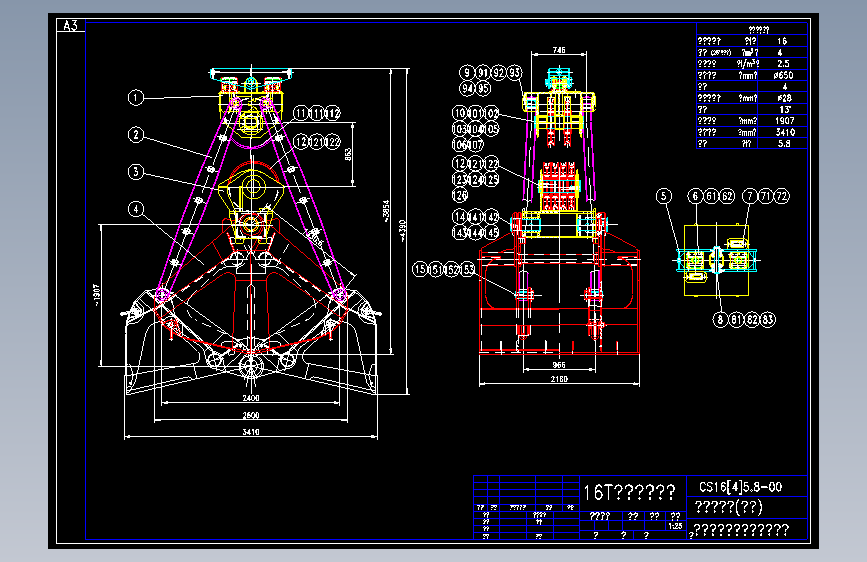
Task: Select the CS16[4]5.8-00 drawing number
Action: [740, 487]
